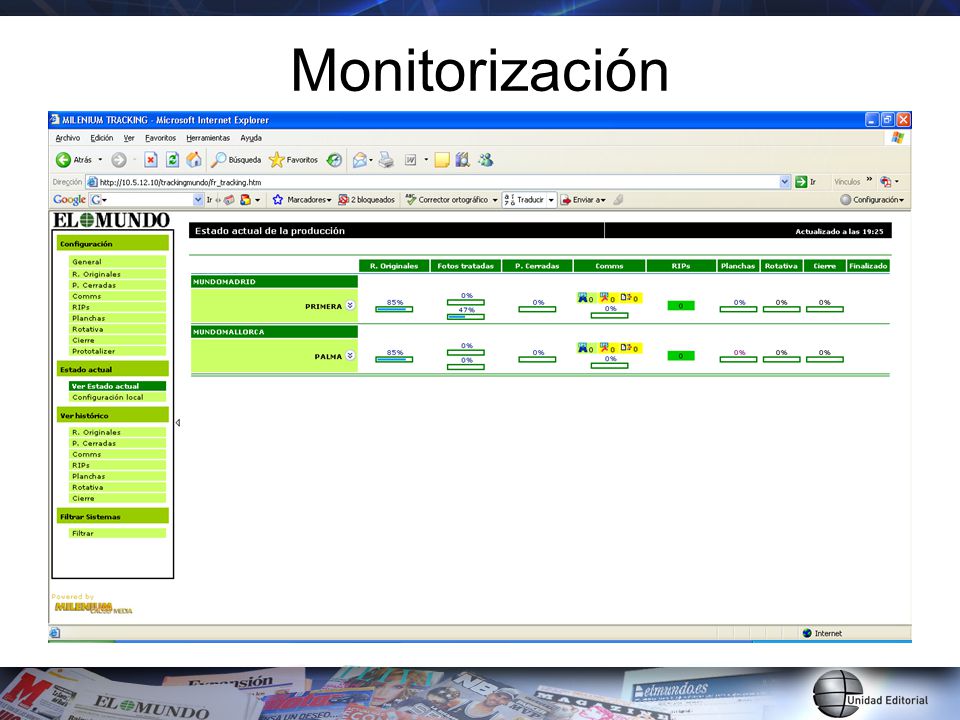Open the Archivo menu
Image resolution: width=960 pixels, height=720 pixels.
[68, 138]
